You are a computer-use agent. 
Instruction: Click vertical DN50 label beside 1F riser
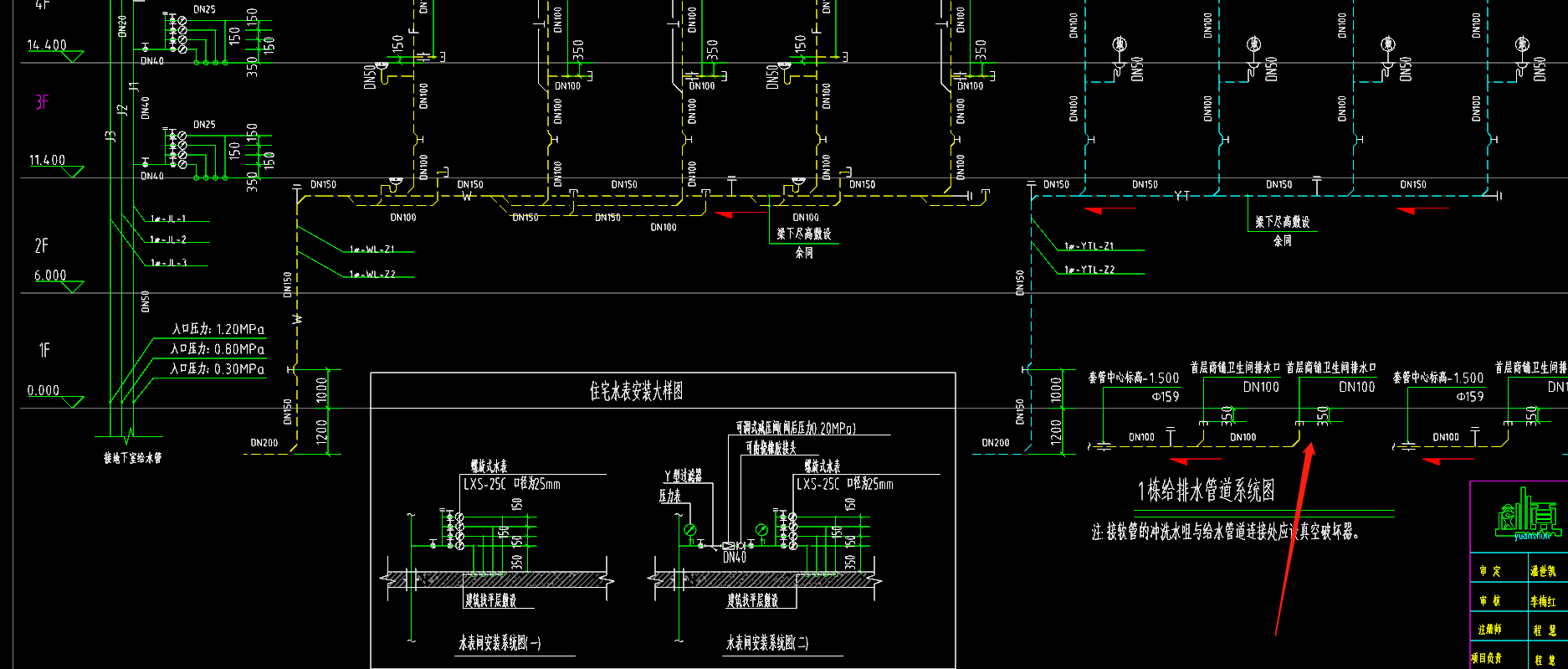coord(146,301)
